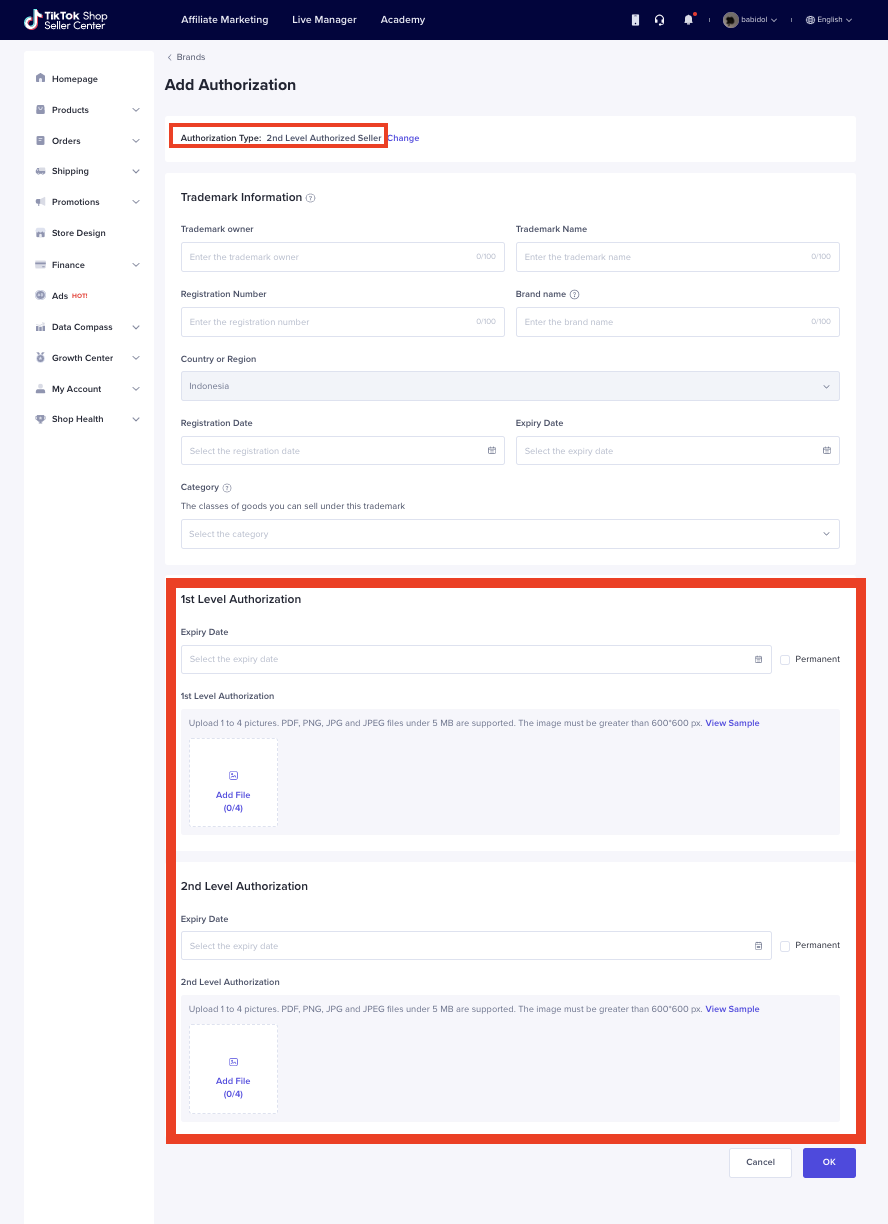Screen dimensions: 888x1224
Task: Click the Category info icon
Action: (227, 488)
